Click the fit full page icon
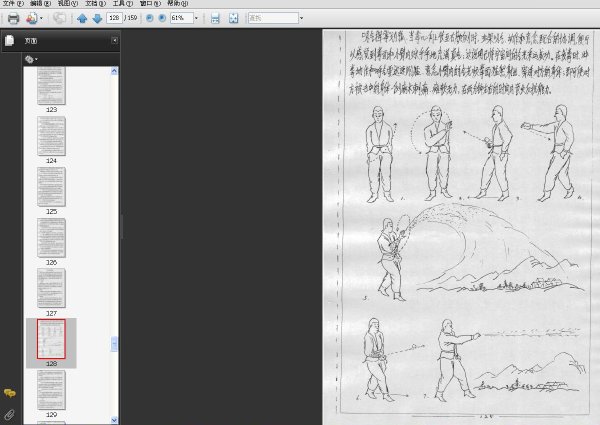 tap(233, 18)
